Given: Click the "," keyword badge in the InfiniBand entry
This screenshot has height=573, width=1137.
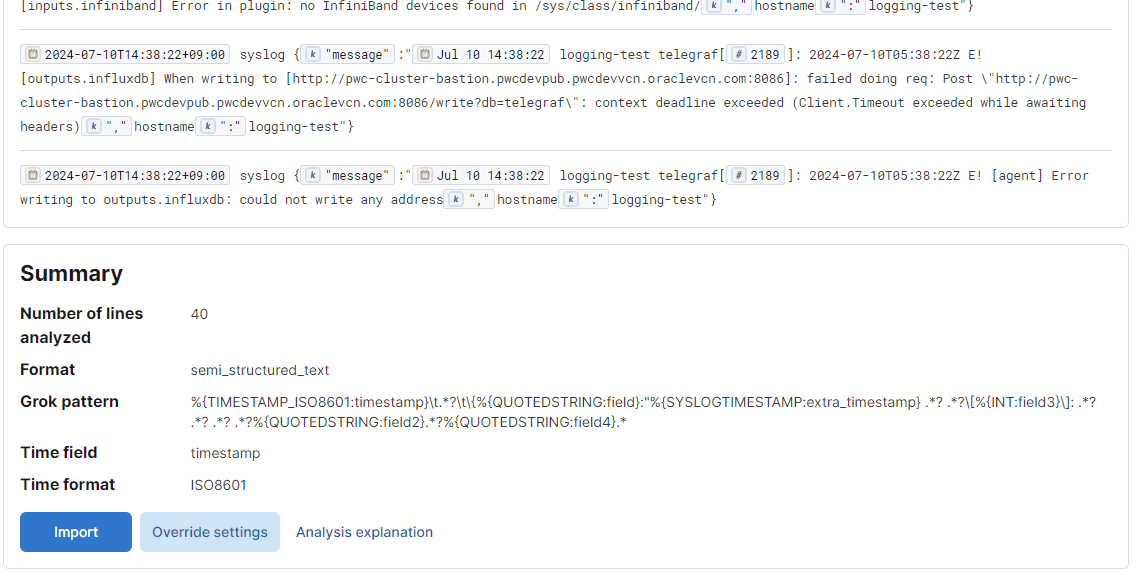Looking at the screenshot, I should [x=726, y=6].
